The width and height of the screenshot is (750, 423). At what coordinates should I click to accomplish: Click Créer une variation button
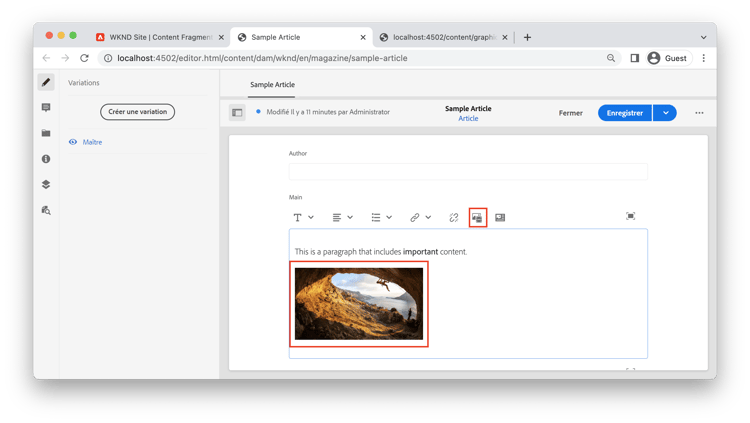(137, 112)
